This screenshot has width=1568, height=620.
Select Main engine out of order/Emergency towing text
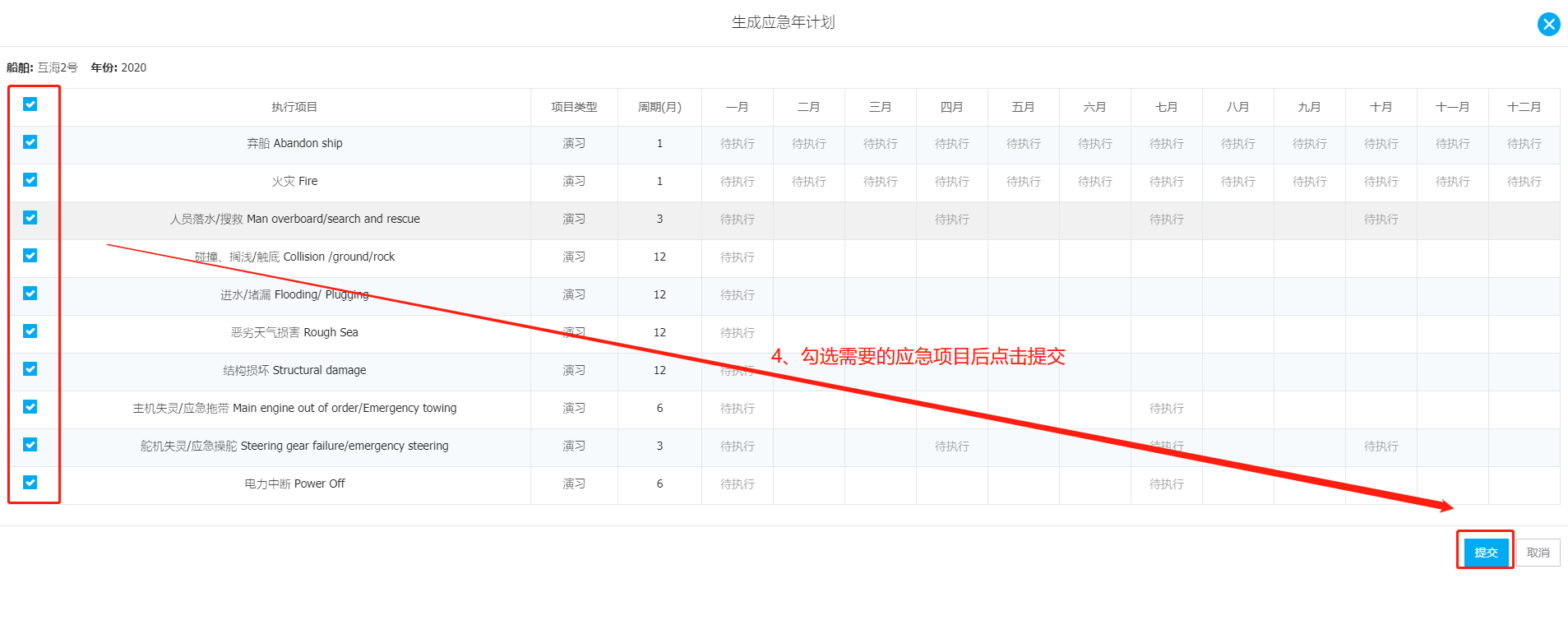(x=294, y=408)
